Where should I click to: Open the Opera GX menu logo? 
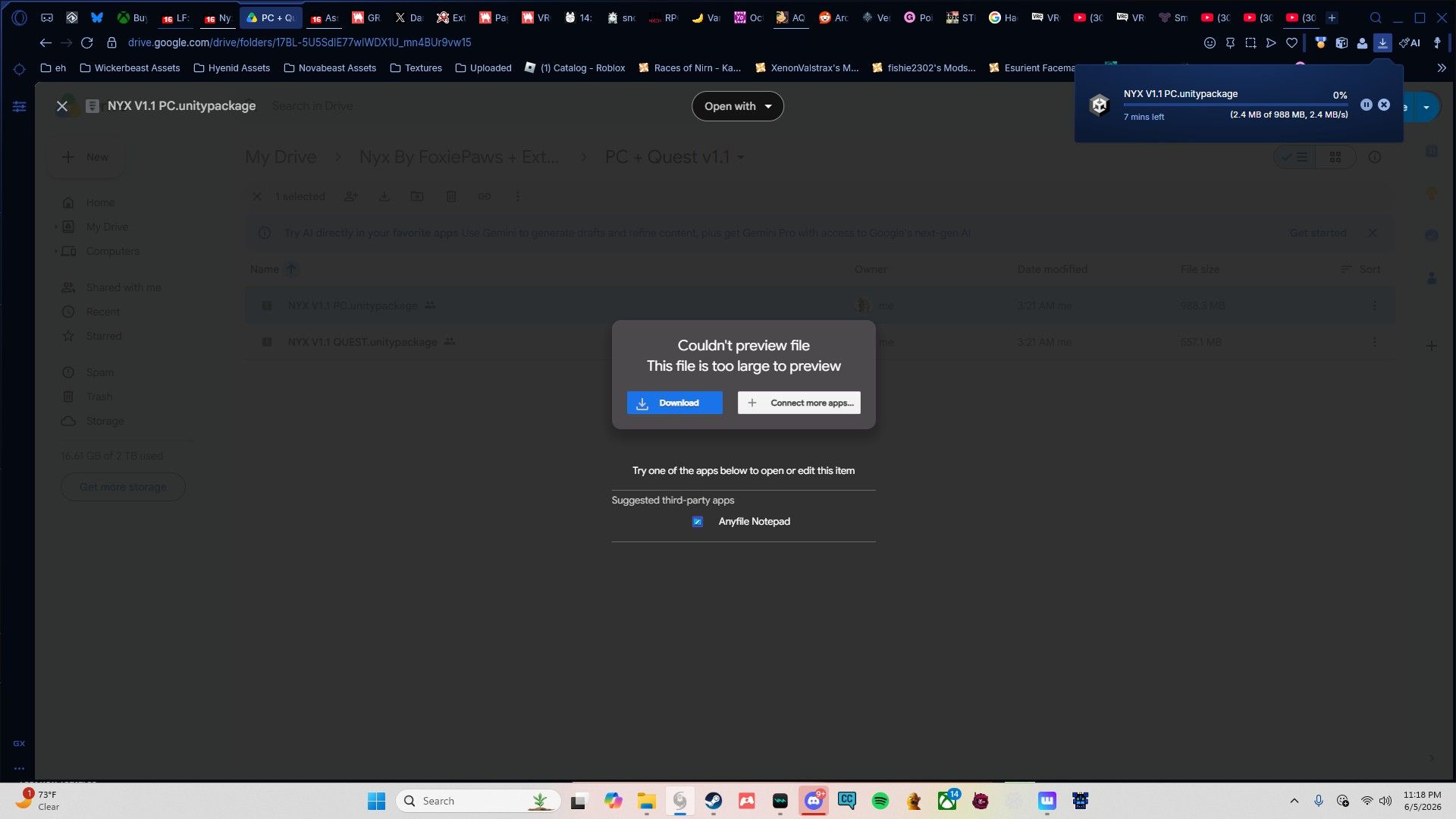click(19, 17)
